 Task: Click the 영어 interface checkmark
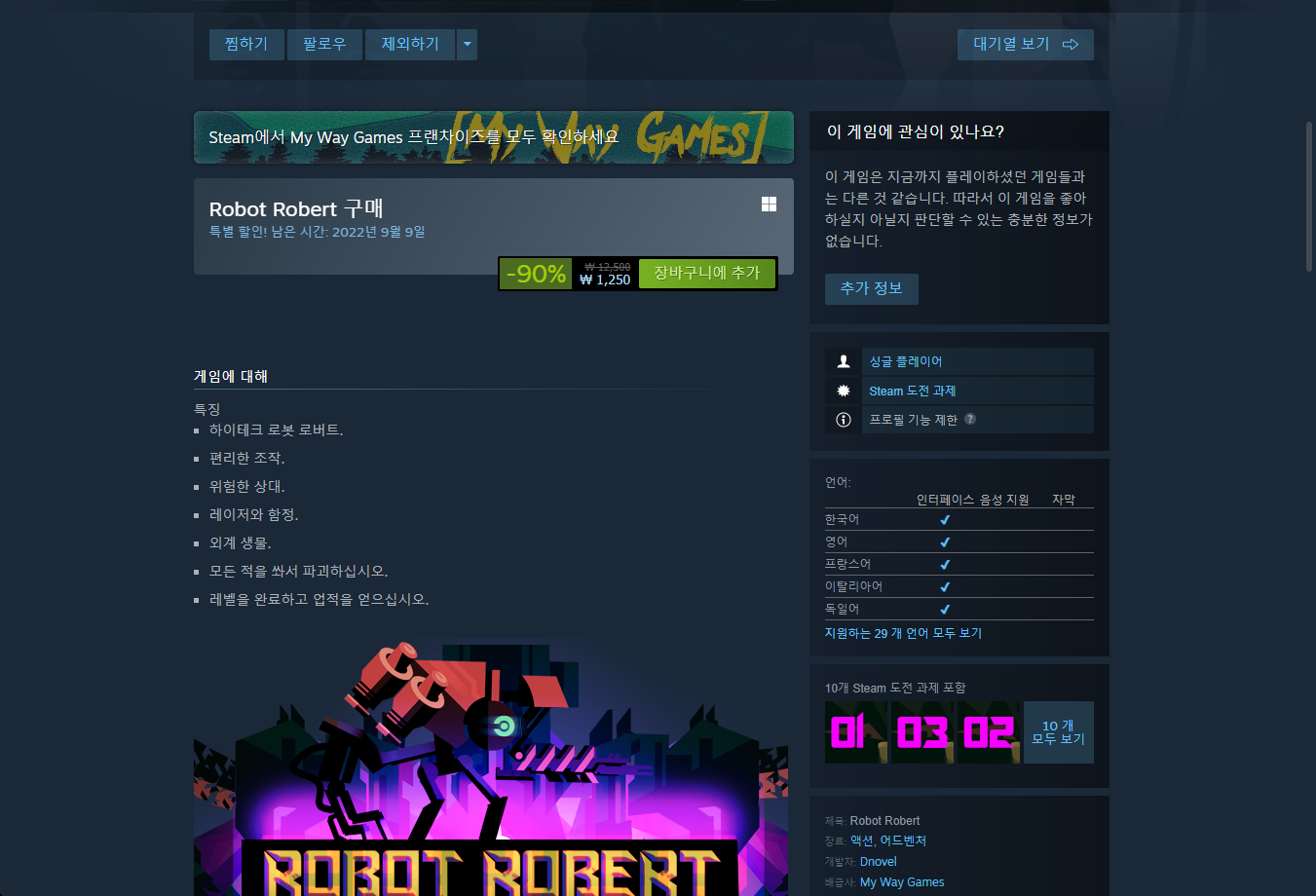click(x=945, y=542)
